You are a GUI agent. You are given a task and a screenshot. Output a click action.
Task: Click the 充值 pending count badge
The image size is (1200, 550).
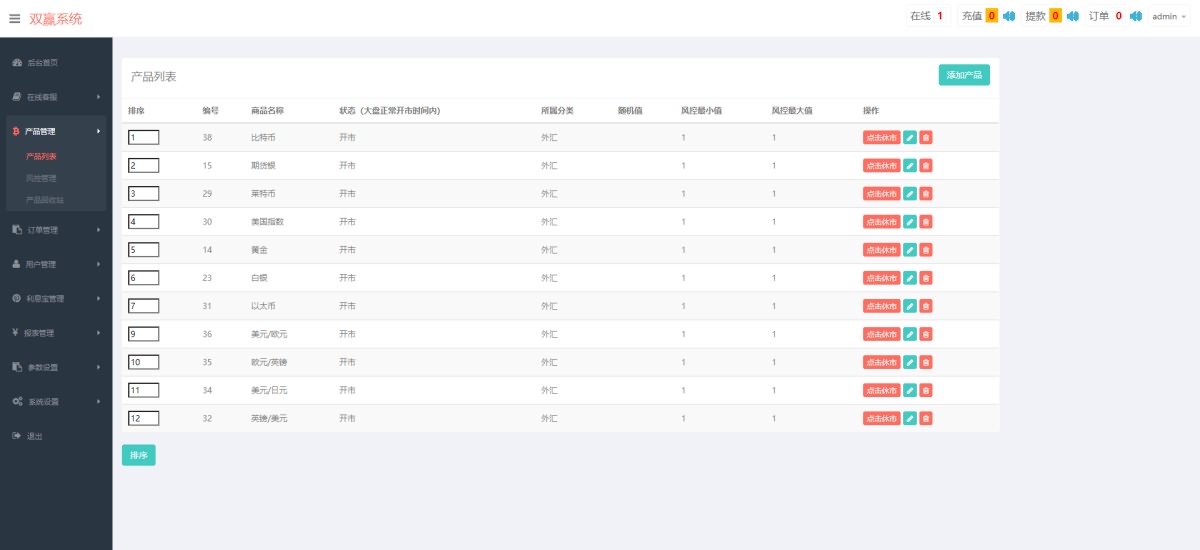(x=992, y=16)
